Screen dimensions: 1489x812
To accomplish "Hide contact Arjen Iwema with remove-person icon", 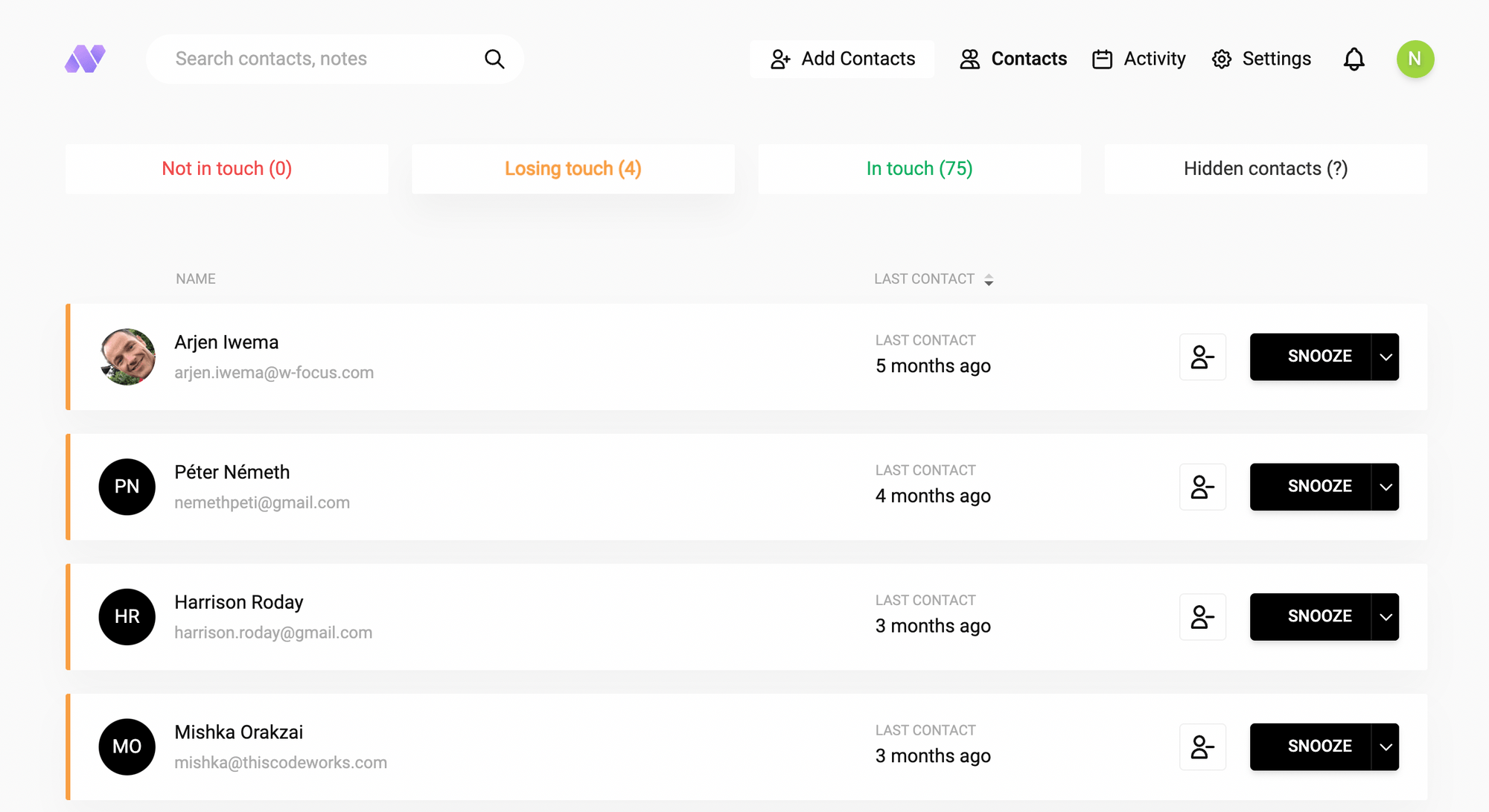I will pos(1202,357).
